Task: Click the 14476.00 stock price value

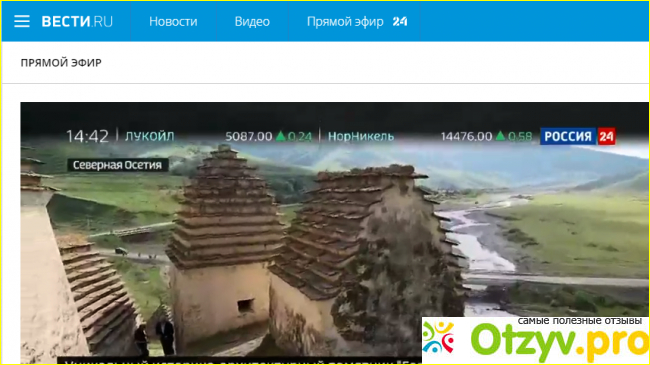Action: click(x=466, y=136)
